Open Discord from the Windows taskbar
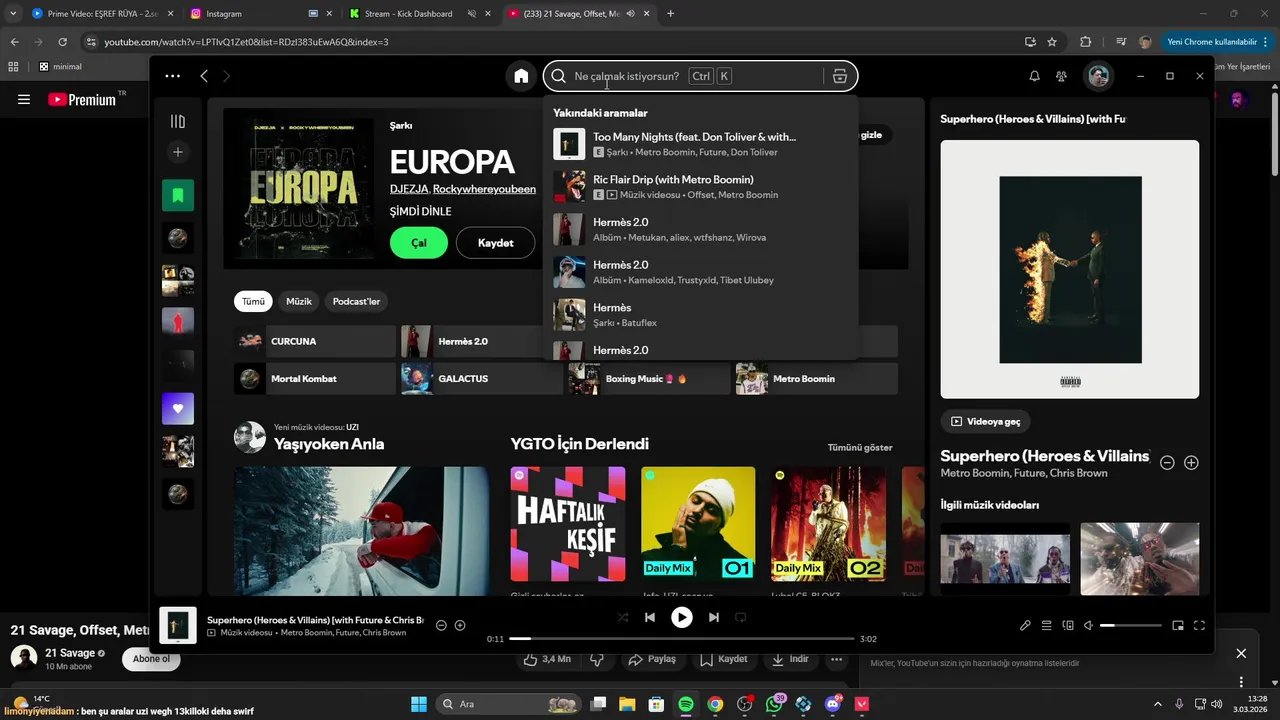1280x720 pixels. click(x=833, y=704)
